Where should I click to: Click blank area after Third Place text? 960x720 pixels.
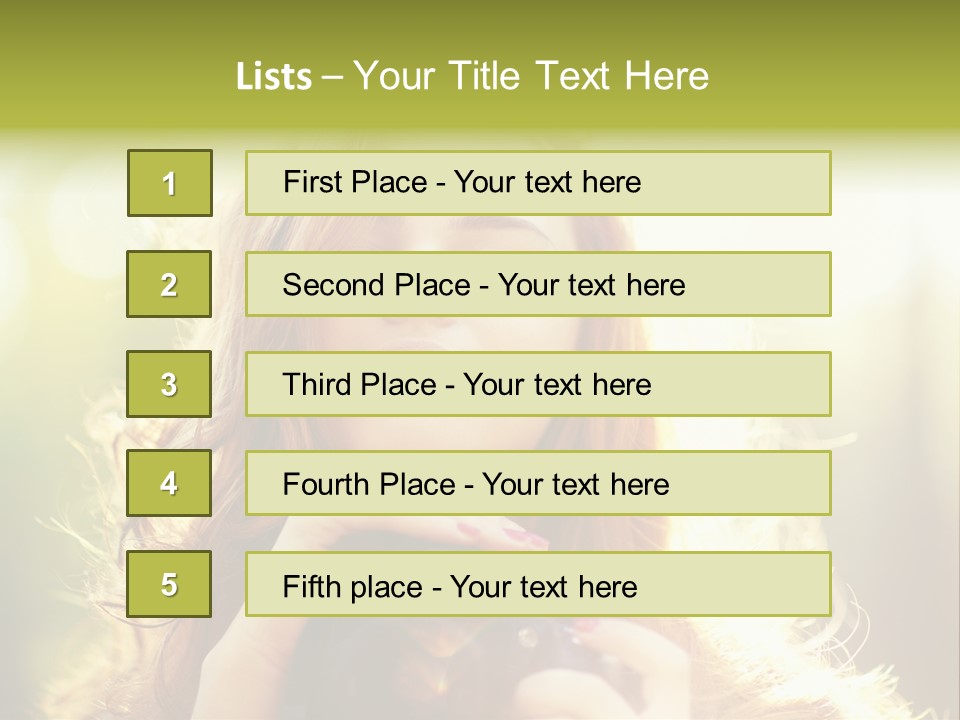[741, 384]
